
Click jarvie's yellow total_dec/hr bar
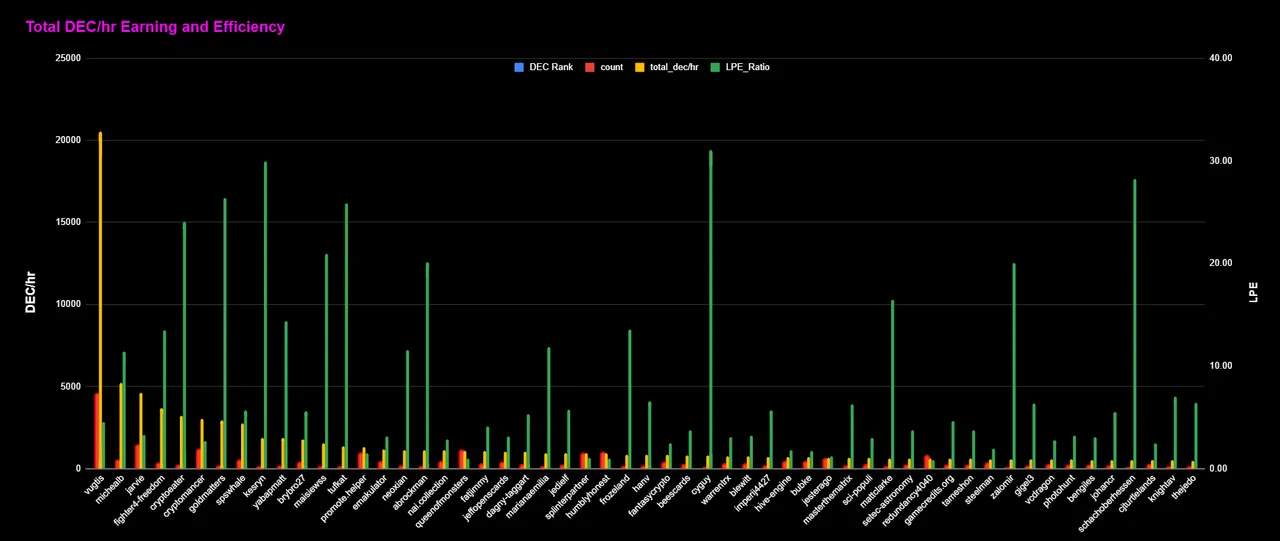pyautogui.click(x=141, y=431)
